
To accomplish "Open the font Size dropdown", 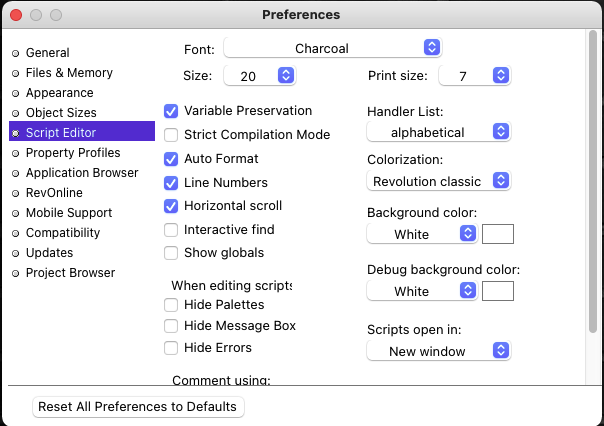I will click(260, 76).
